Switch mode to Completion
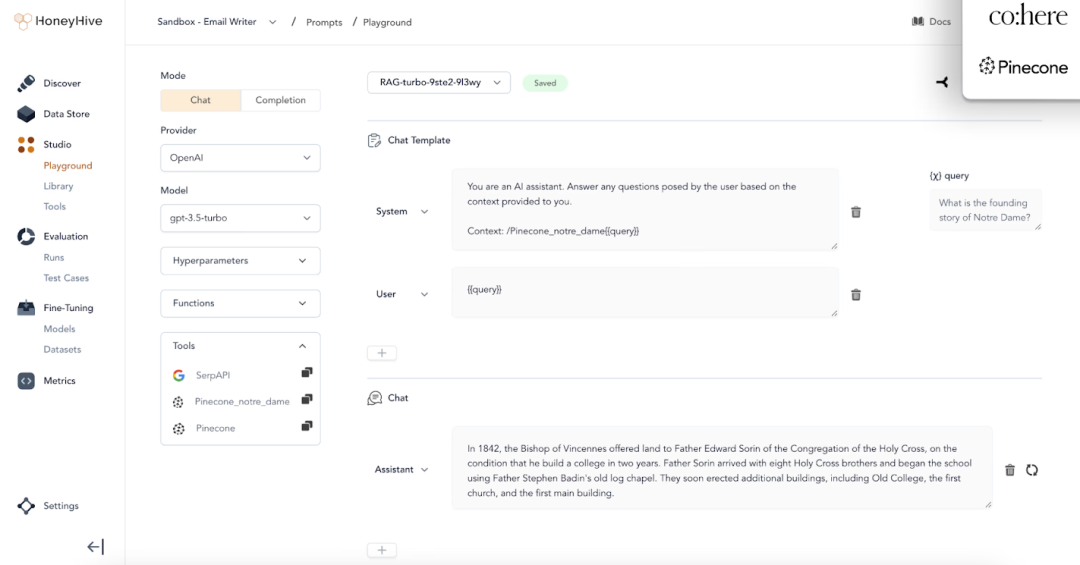The width and height of the screenshot is (1080, 565). [280, 100]
